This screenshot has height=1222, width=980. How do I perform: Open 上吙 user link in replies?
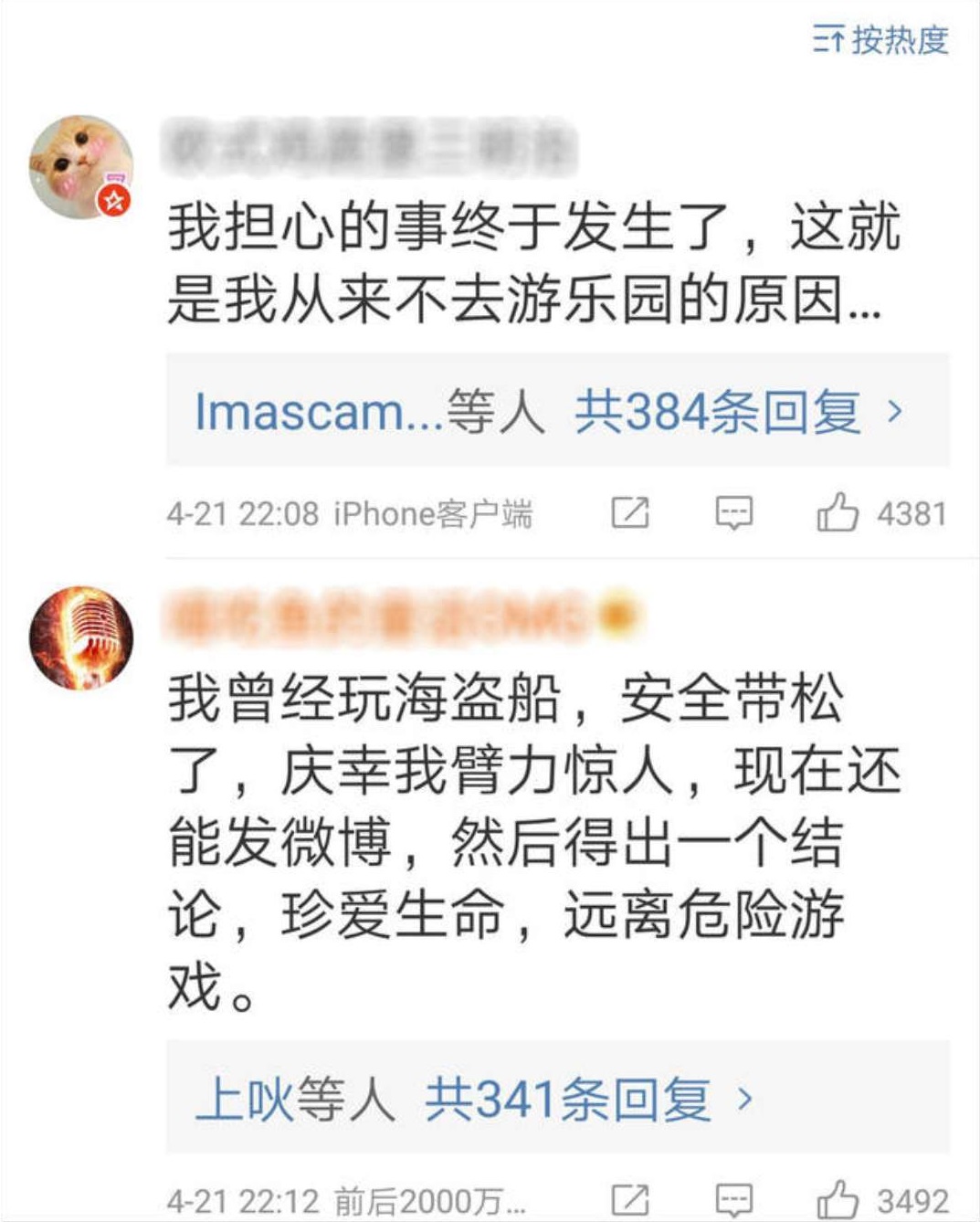[244, 1099]
